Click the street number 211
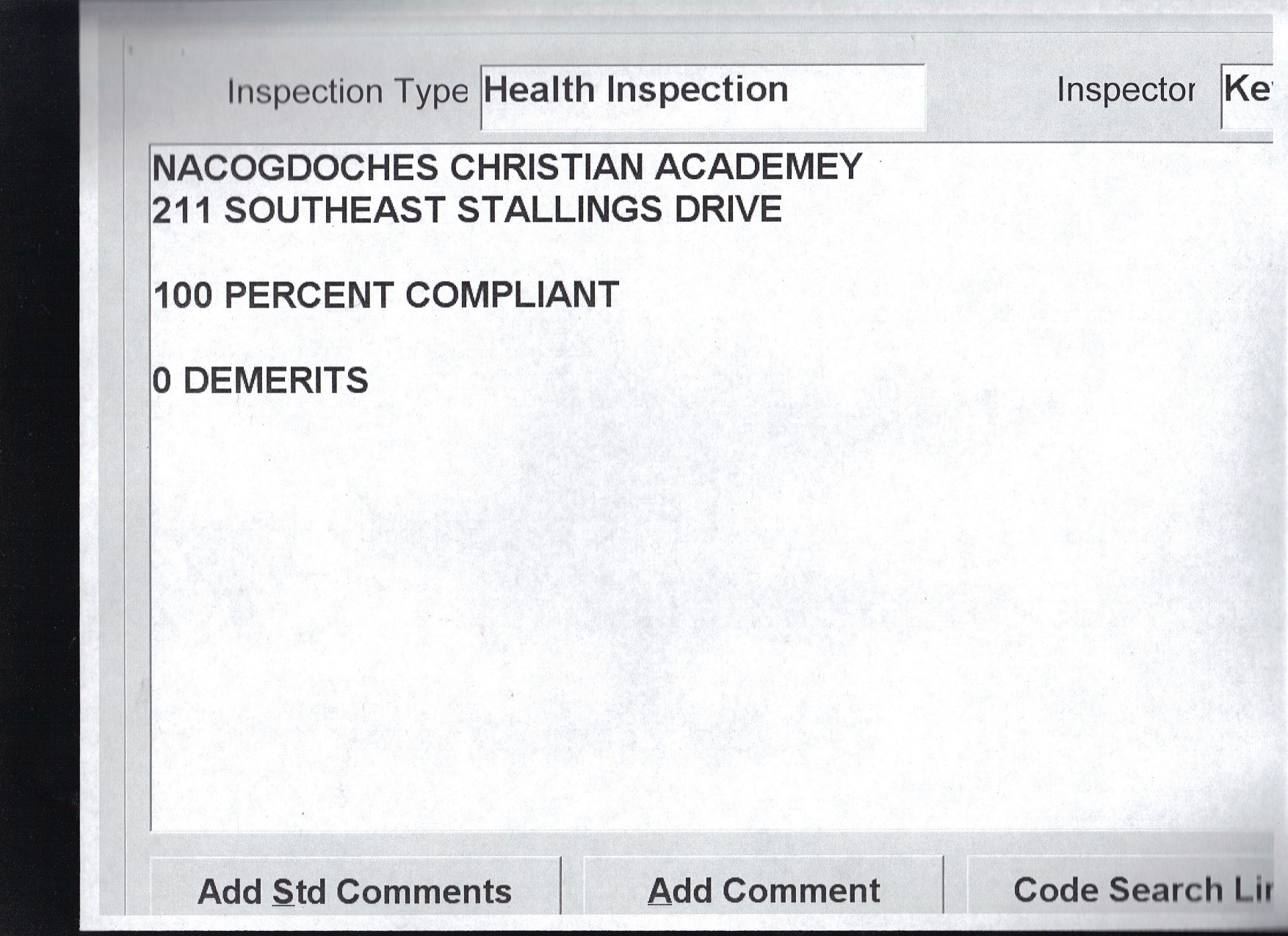Viewport: 1288px width, 936px height. point(181,210)
